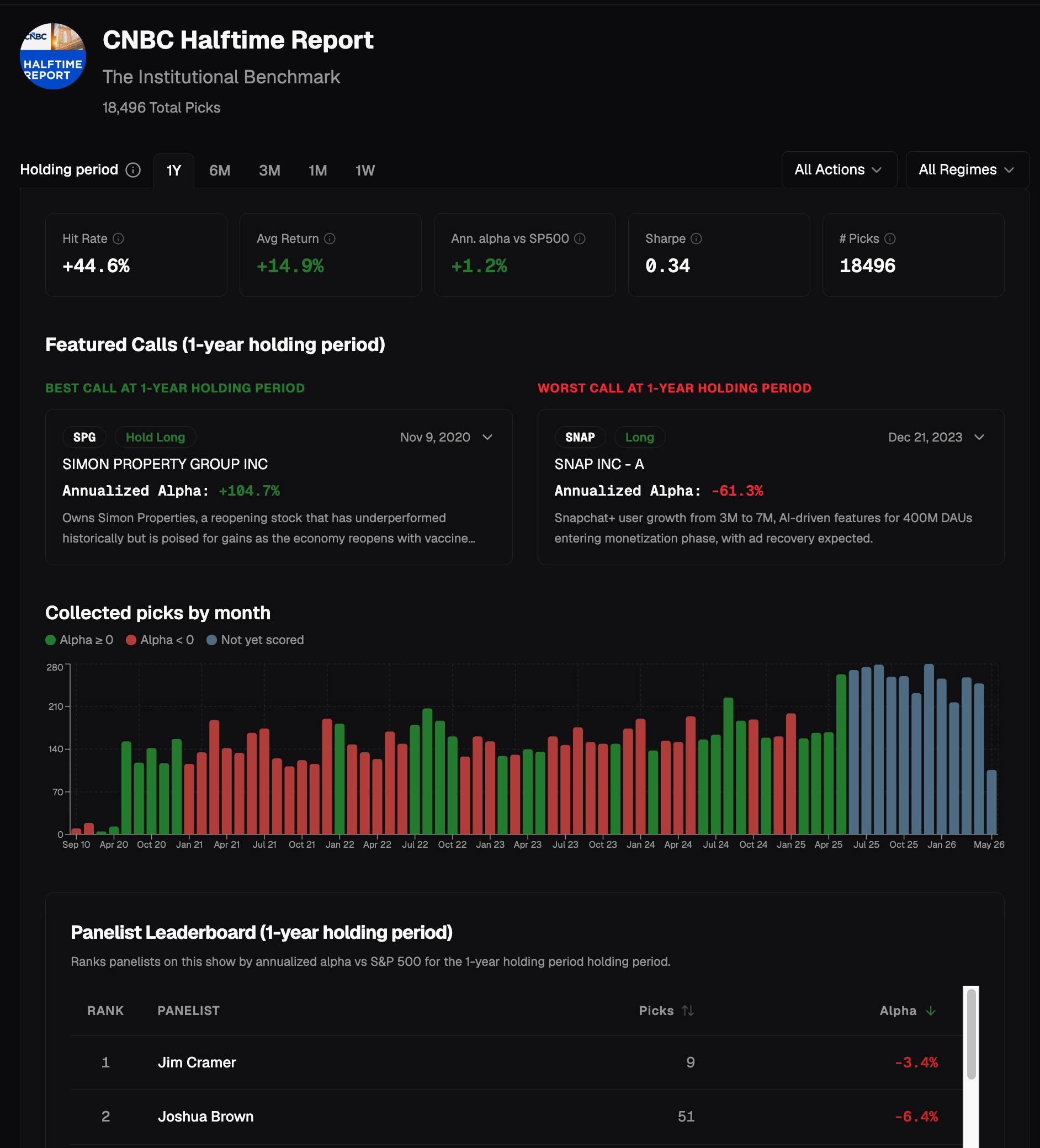Click the -61.3% annualized alpha value
Image resolution: width=1040 pixels, height=1148 pixels.
(737, 491)
